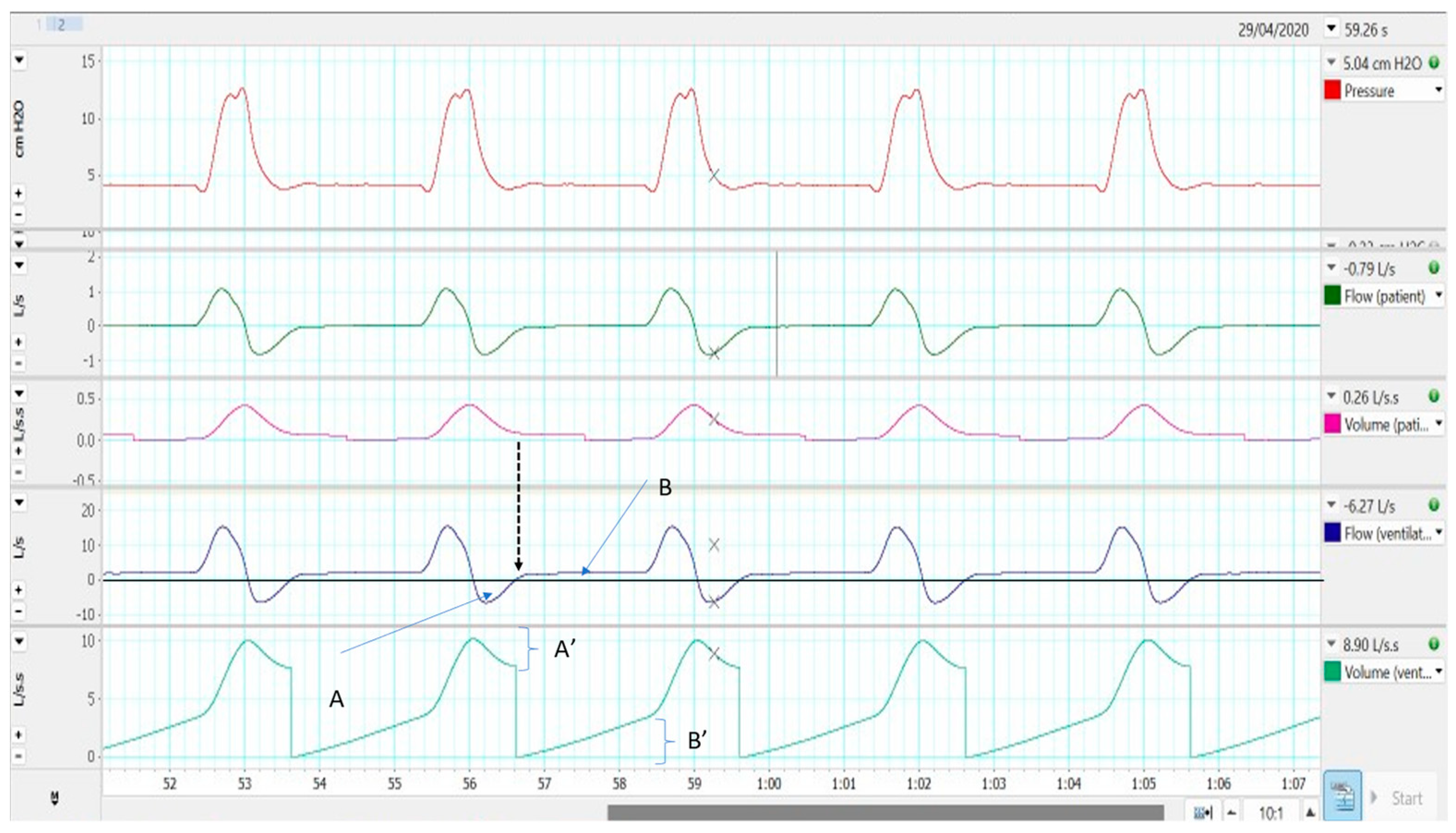Toggle green indicator for Flow (patient) channel
Screen dimensions: 1456x833
[1434, 268]
